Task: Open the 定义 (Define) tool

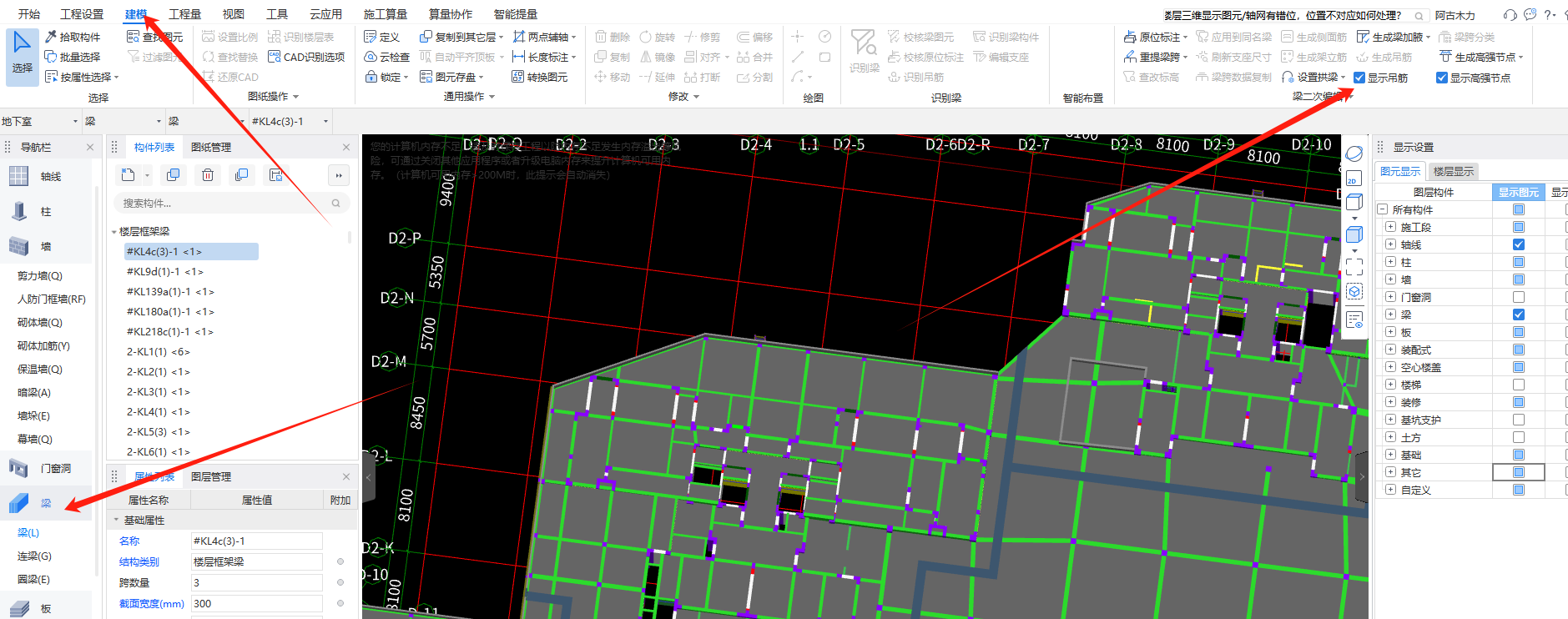Action: click(382, 37)
